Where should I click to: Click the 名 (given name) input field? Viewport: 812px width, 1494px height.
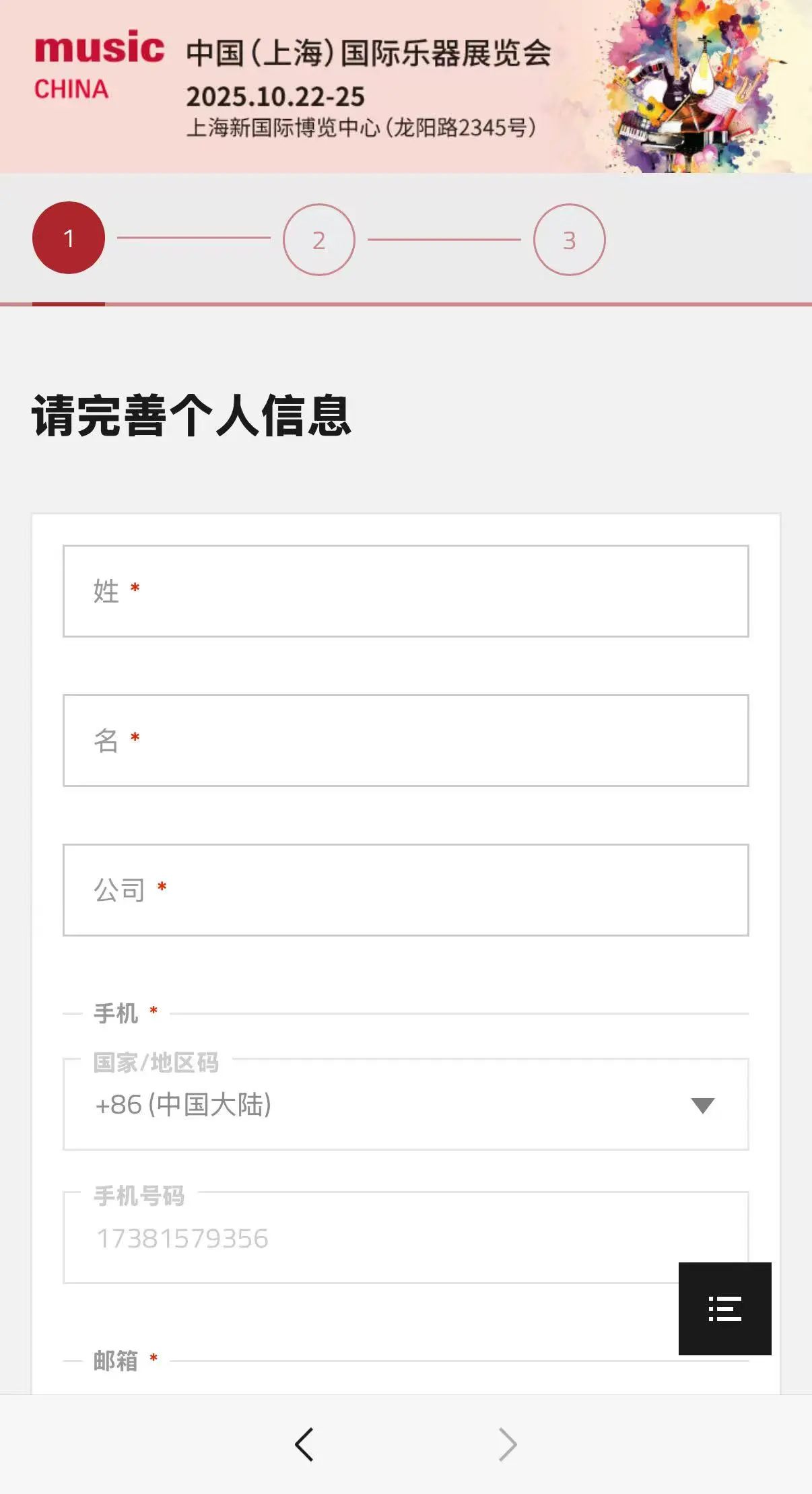coord(405,741)
